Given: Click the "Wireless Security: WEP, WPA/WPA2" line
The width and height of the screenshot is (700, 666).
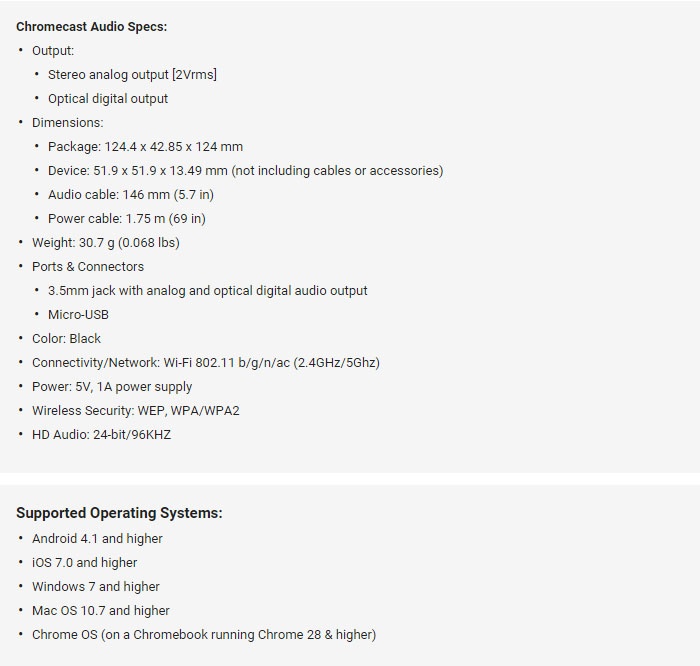Looking at the screenshot, I should pos(135,411).
